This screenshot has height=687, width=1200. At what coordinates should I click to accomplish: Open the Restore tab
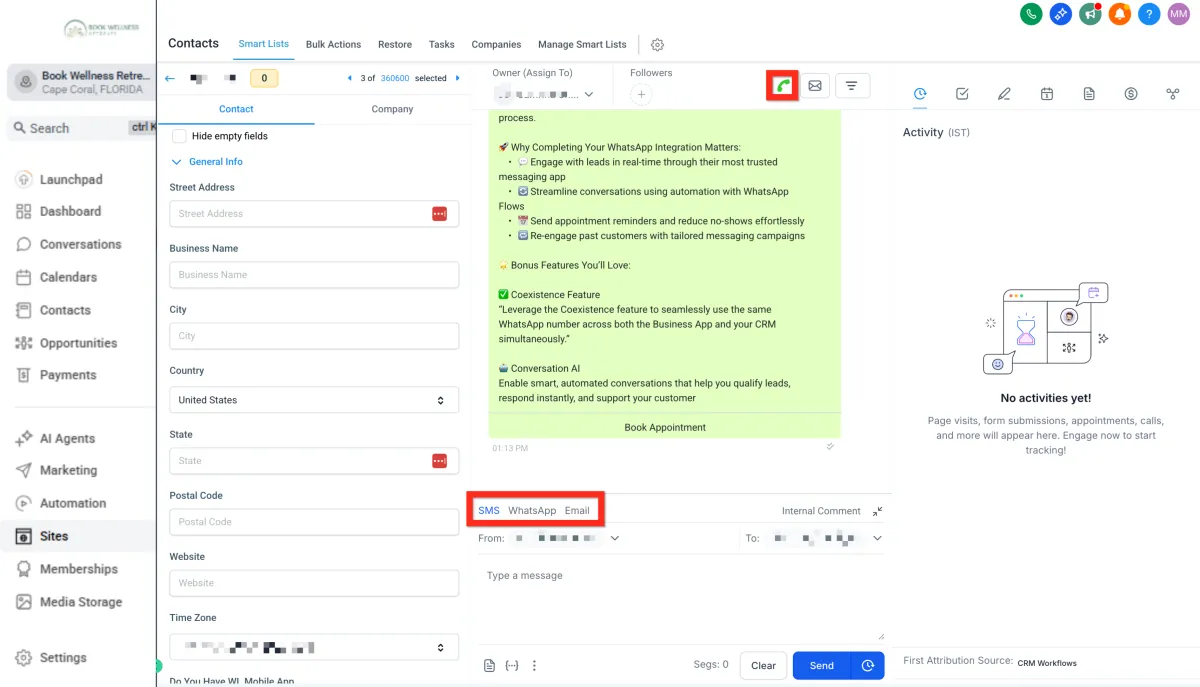[395, 45]
